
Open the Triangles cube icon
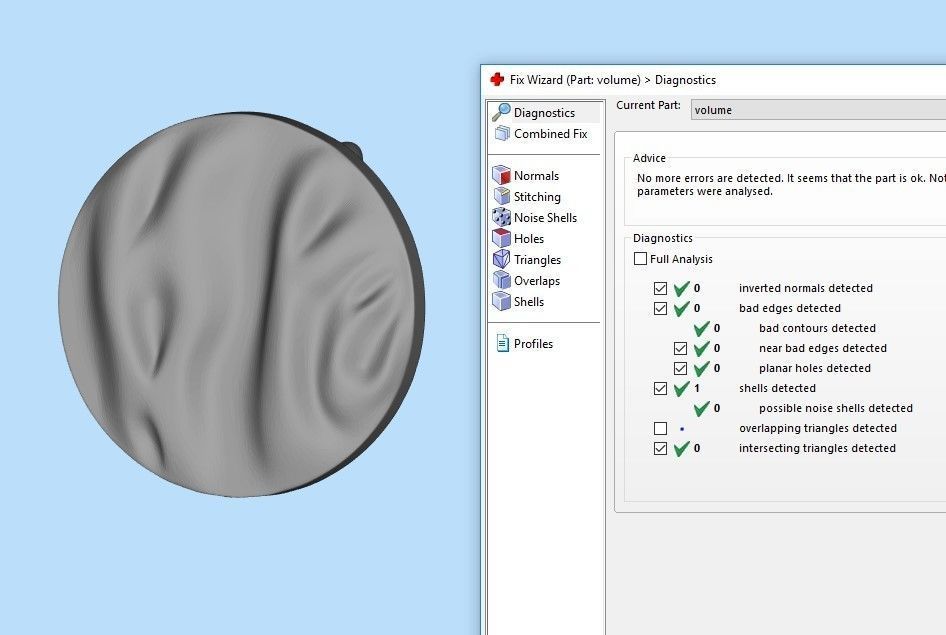click(501, 259)
